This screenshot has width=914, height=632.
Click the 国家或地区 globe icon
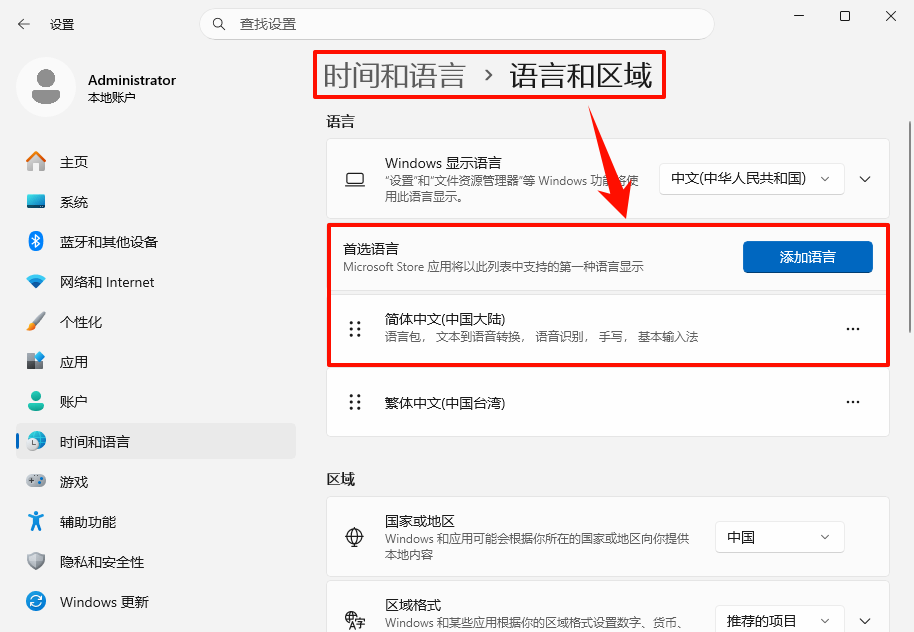tap(354, 537)
